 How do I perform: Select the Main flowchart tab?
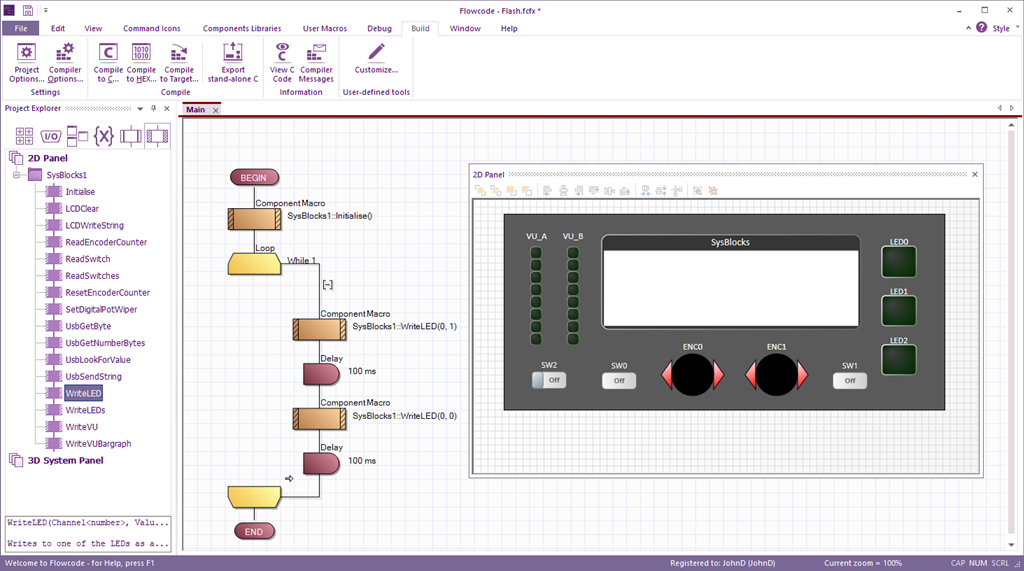(x=196, y=110)
